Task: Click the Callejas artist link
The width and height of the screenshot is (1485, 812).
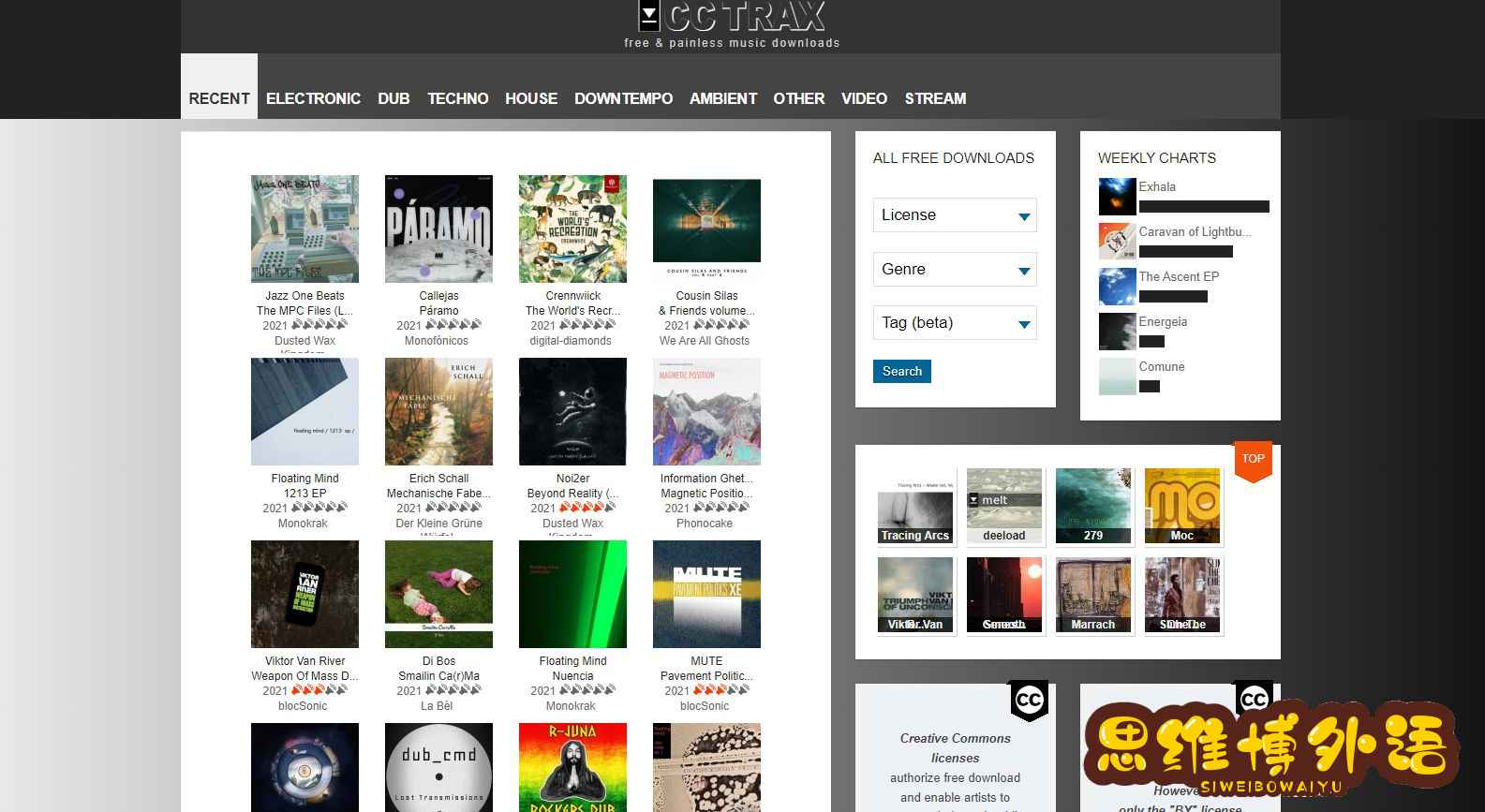Action: click(438, 296)
